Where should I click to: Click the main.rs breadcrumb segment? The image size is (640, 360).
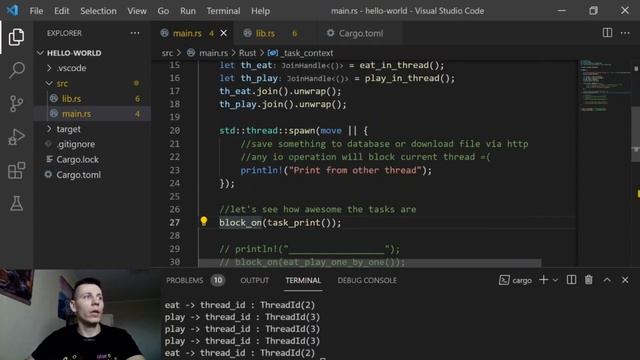(x=213, y=53)
